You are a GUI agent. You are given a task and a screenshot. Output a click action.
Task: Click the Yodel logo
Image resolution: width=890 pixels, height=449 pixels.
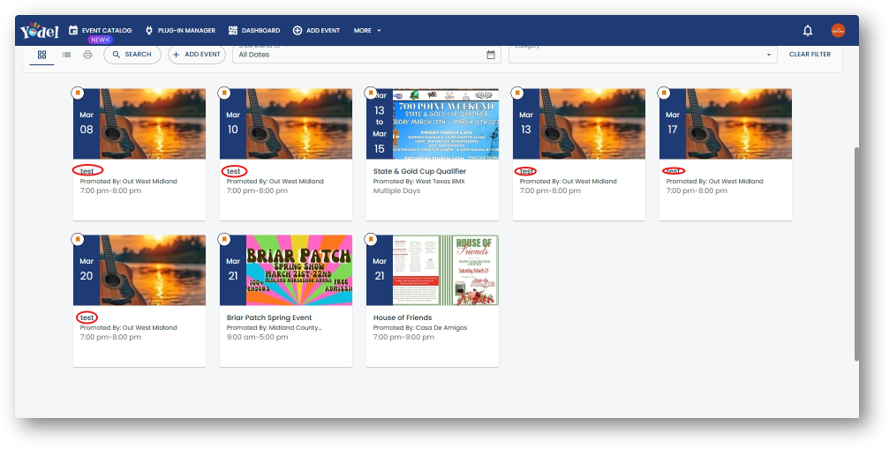tap(39, 31)
